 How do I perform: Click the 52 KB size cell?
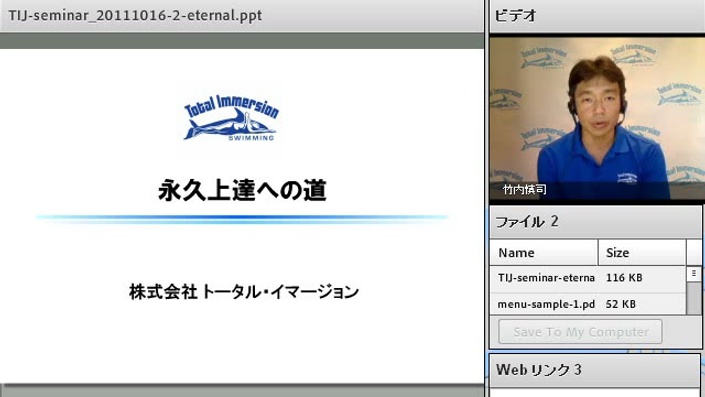click(x=620, y=304)
